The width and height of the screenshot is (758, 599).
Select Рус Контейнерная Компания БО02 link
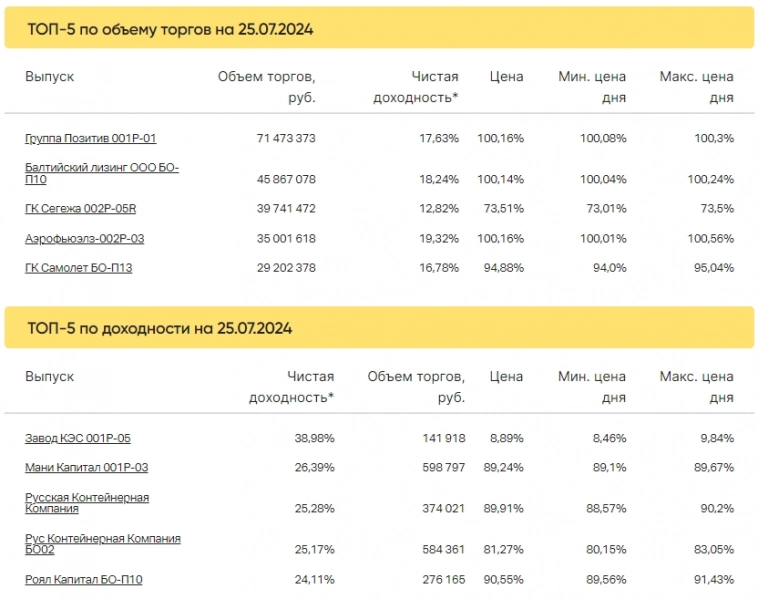pos(102,544)
